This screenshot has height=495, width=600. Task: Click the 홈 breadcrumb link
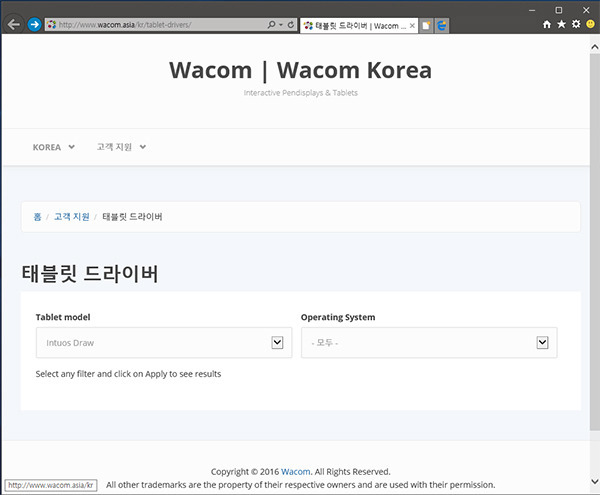point(37,217)
